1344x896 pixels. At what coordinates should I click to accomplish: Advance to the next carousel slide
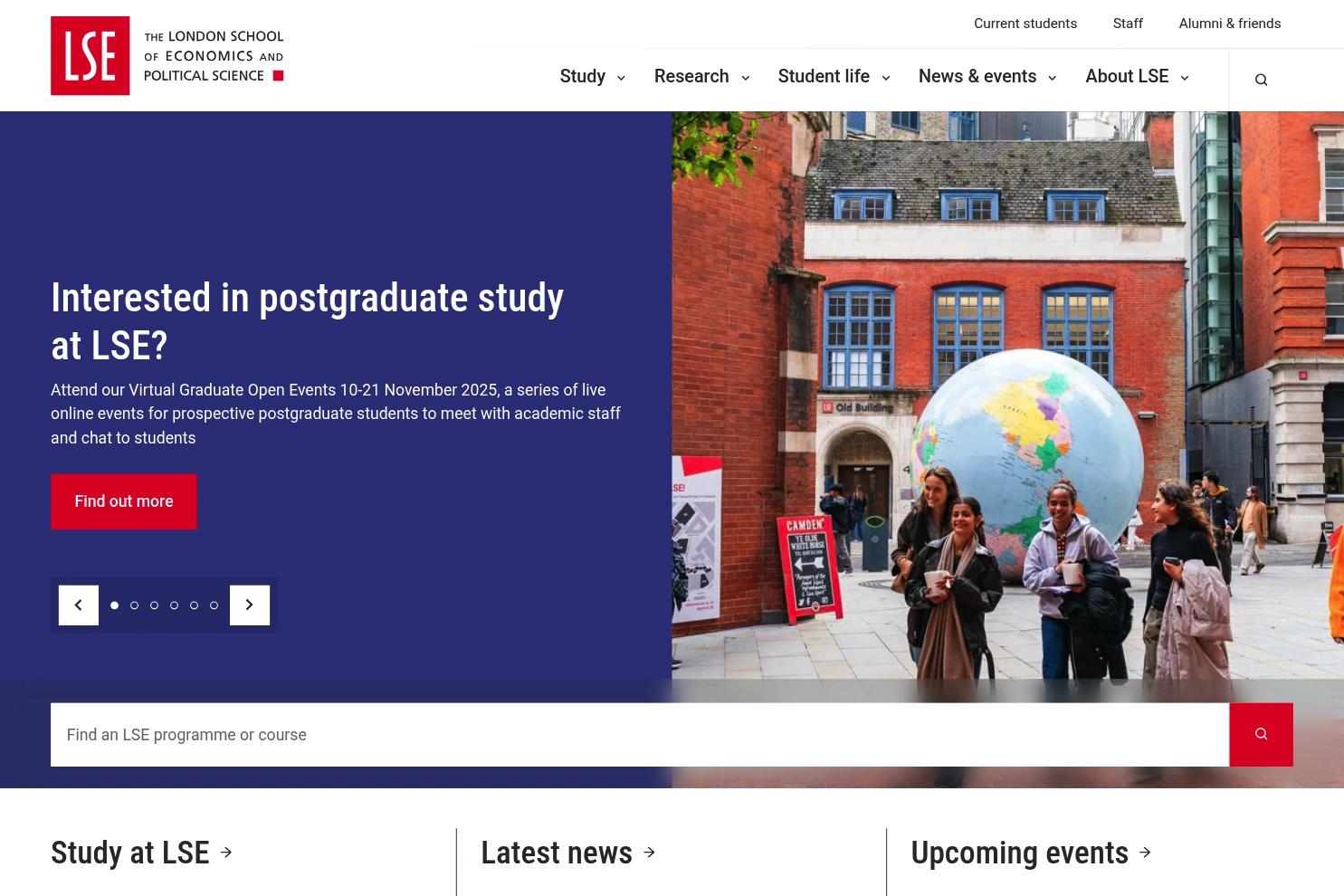[250, 605]
